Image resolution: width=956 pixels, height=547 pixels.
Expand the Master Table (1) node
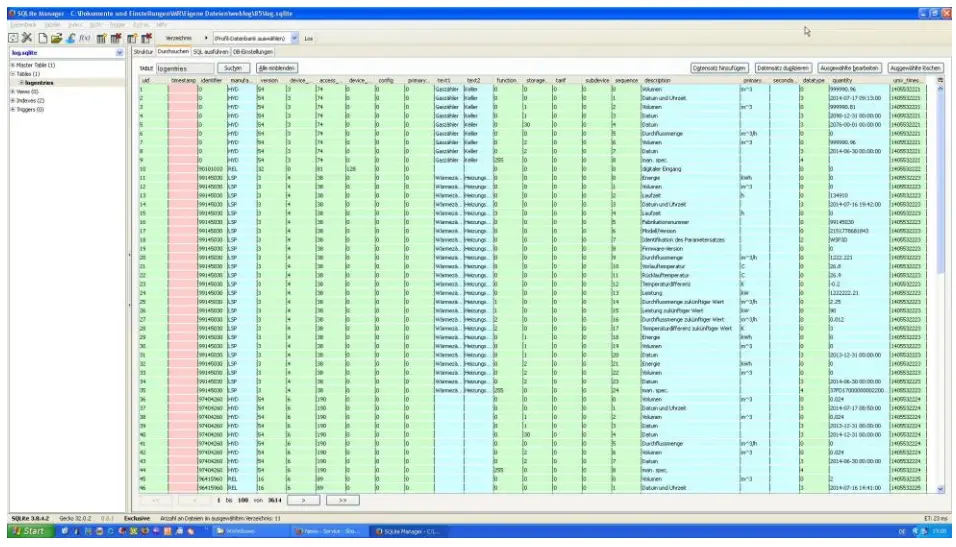coord(12,65)
